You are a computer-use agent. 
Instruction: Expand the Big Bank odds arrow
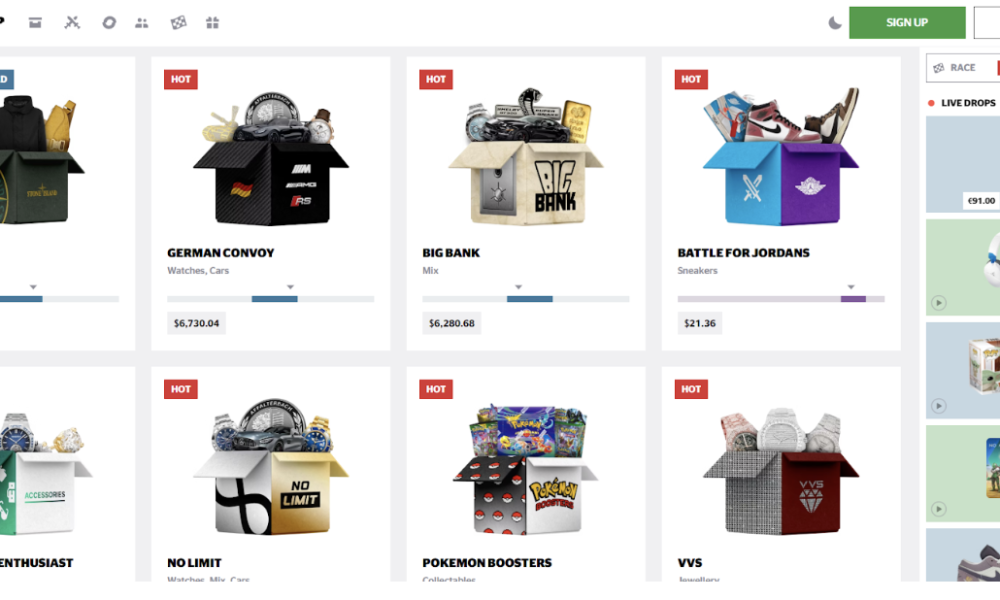(x=518, y=287)
